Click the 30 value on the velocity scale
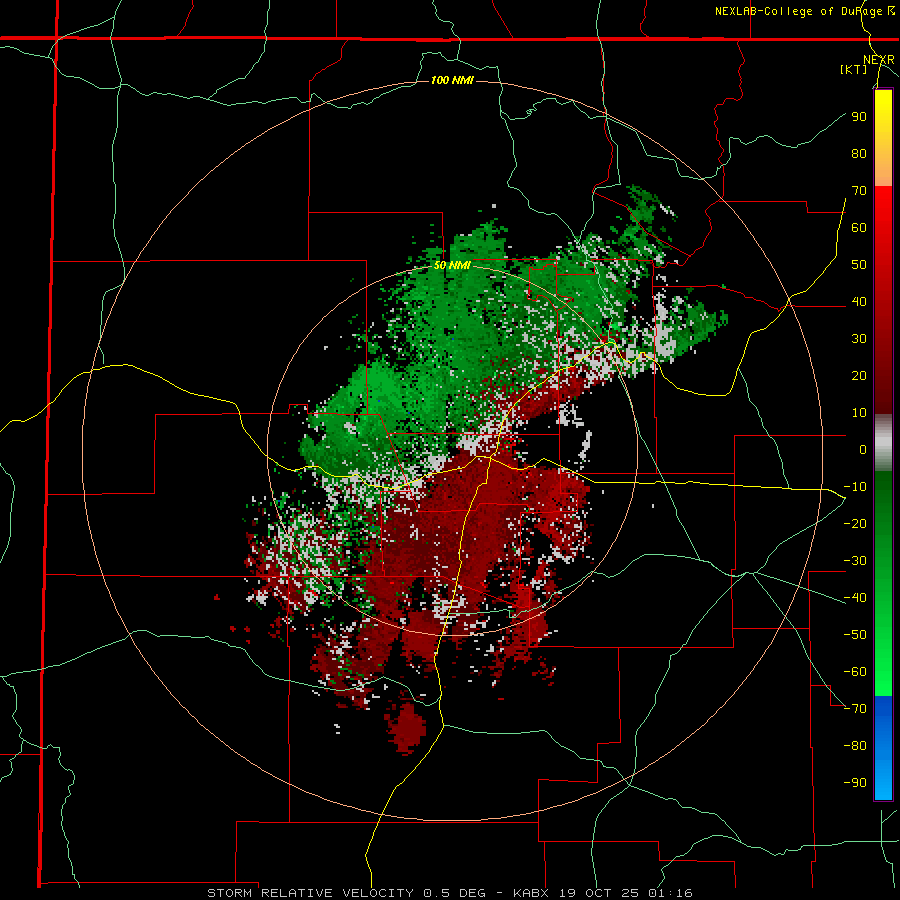The width and height of the screenshot is (900, 900). [859, 339]
